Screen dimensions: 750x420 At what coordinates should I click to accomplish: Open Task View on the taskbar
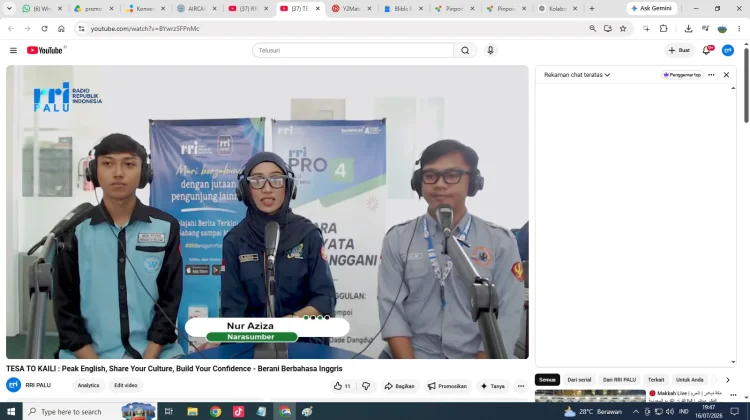168,411
